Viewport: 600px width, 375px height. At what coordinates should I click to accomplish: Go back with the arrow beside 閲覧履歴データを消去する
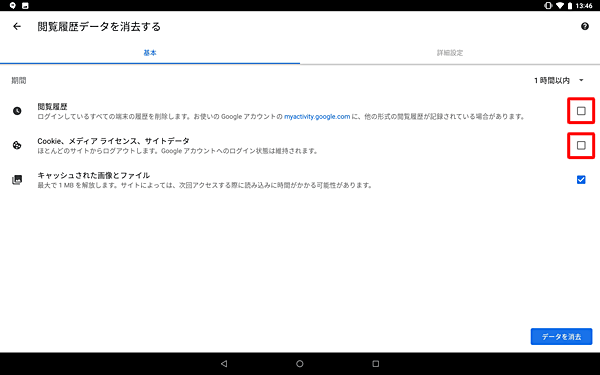pyautogui.click(x=17, y=26)
